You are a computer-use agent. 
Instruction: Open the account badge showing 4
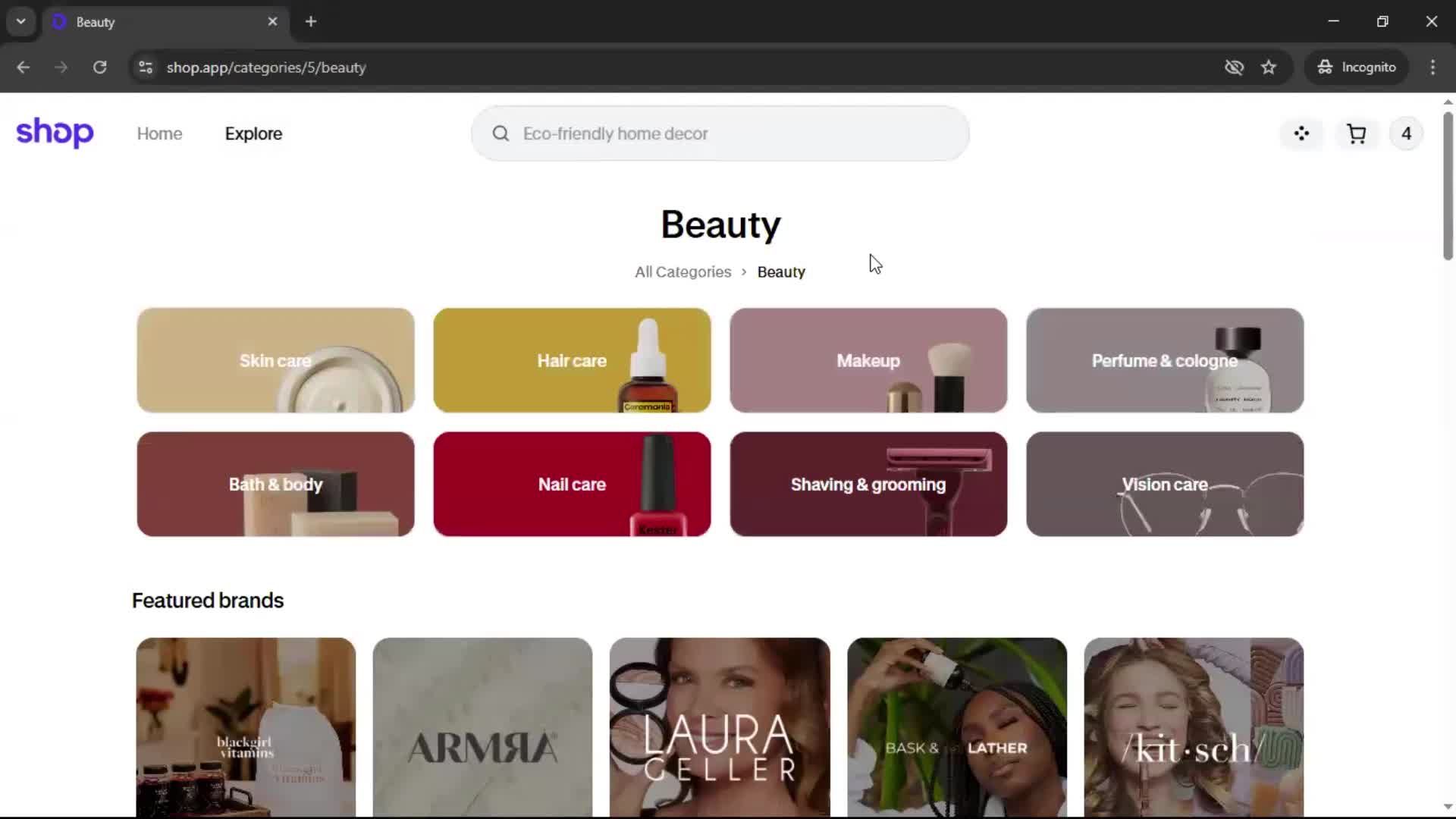[1406, 134]
